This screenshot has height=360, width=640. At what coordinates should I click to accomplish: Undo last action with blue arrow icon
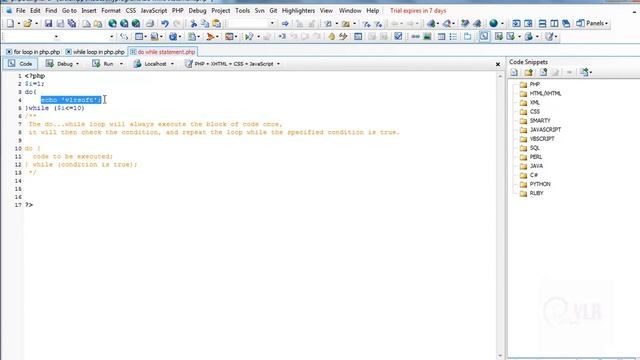click(164, 24)
